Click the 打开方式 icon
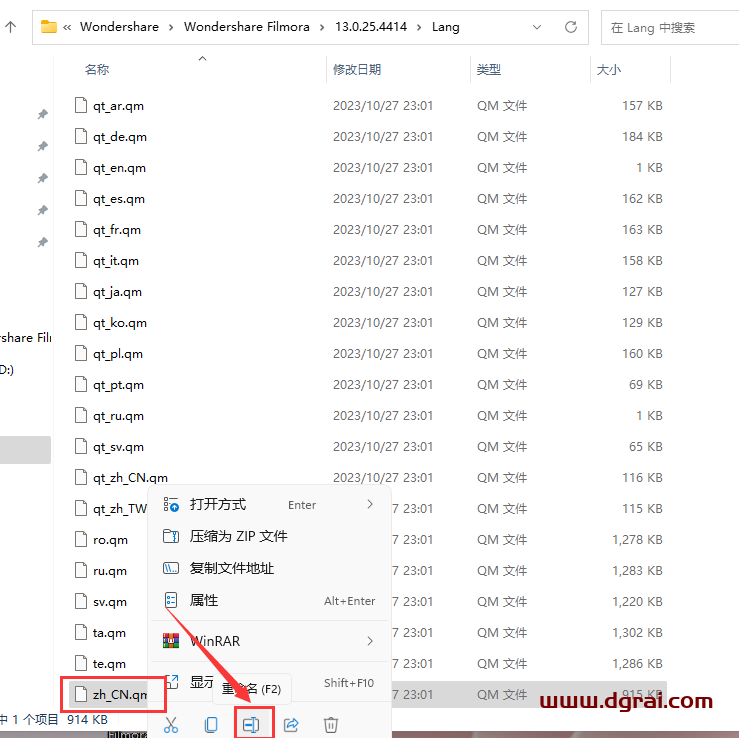The image size is (739, 738). pos(171,504)
